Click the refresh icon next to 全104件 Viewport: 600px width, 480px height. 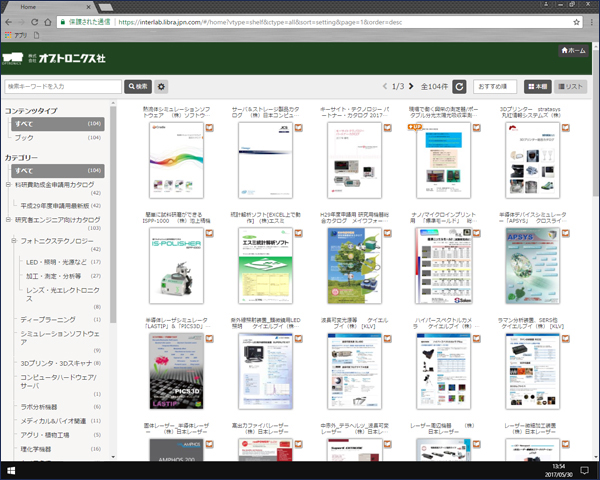(x=459, y=87)
